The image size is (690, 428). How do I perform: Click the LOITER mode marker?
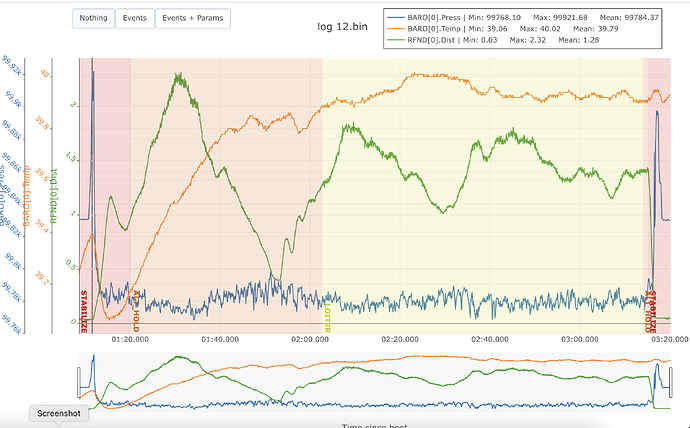(326, 318)
